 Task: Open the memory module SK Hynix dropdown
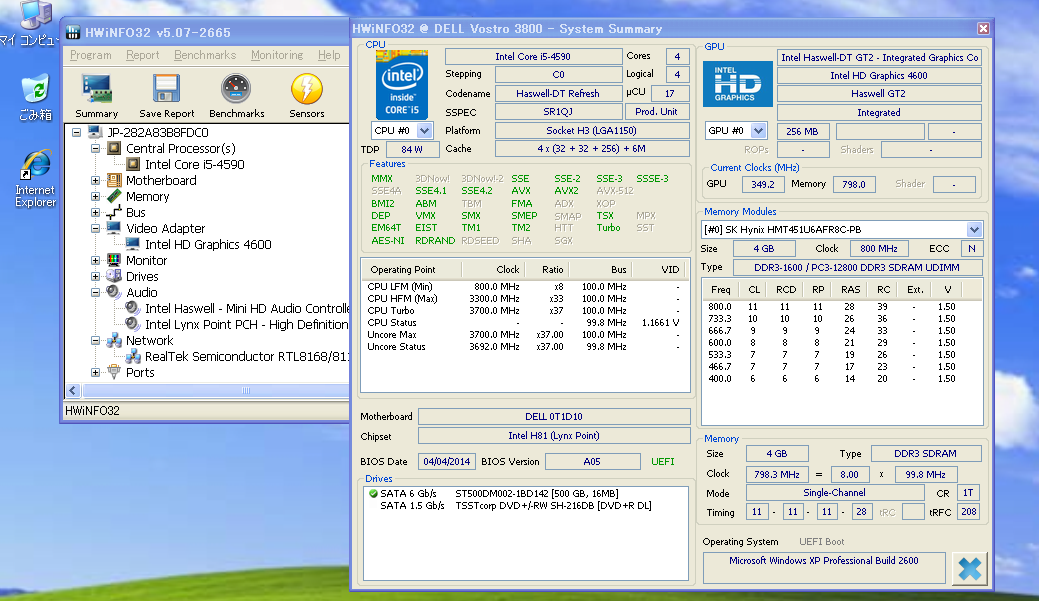tap(973, 229)
